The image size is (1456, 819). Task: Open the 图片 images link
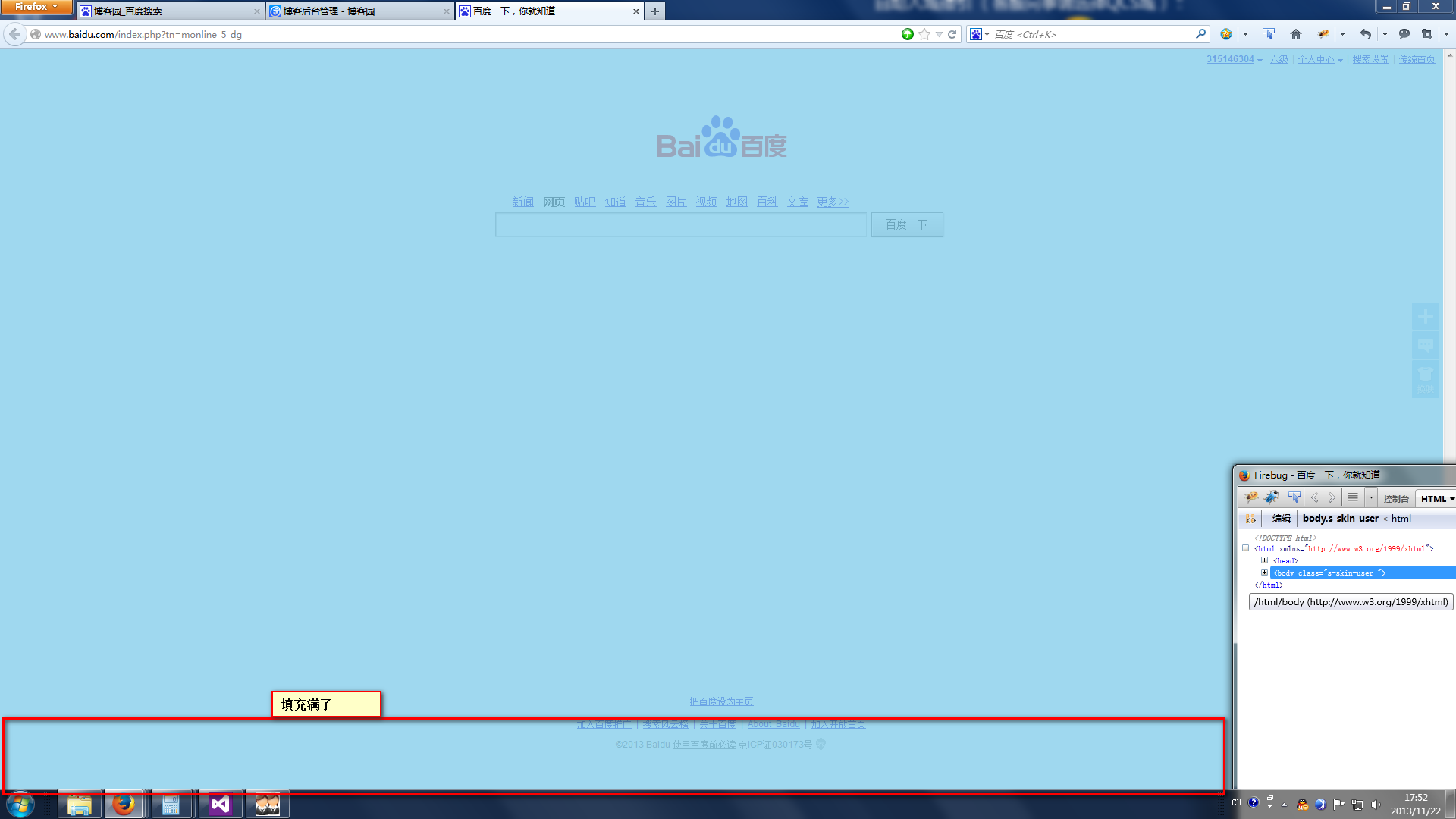point(676,202)
